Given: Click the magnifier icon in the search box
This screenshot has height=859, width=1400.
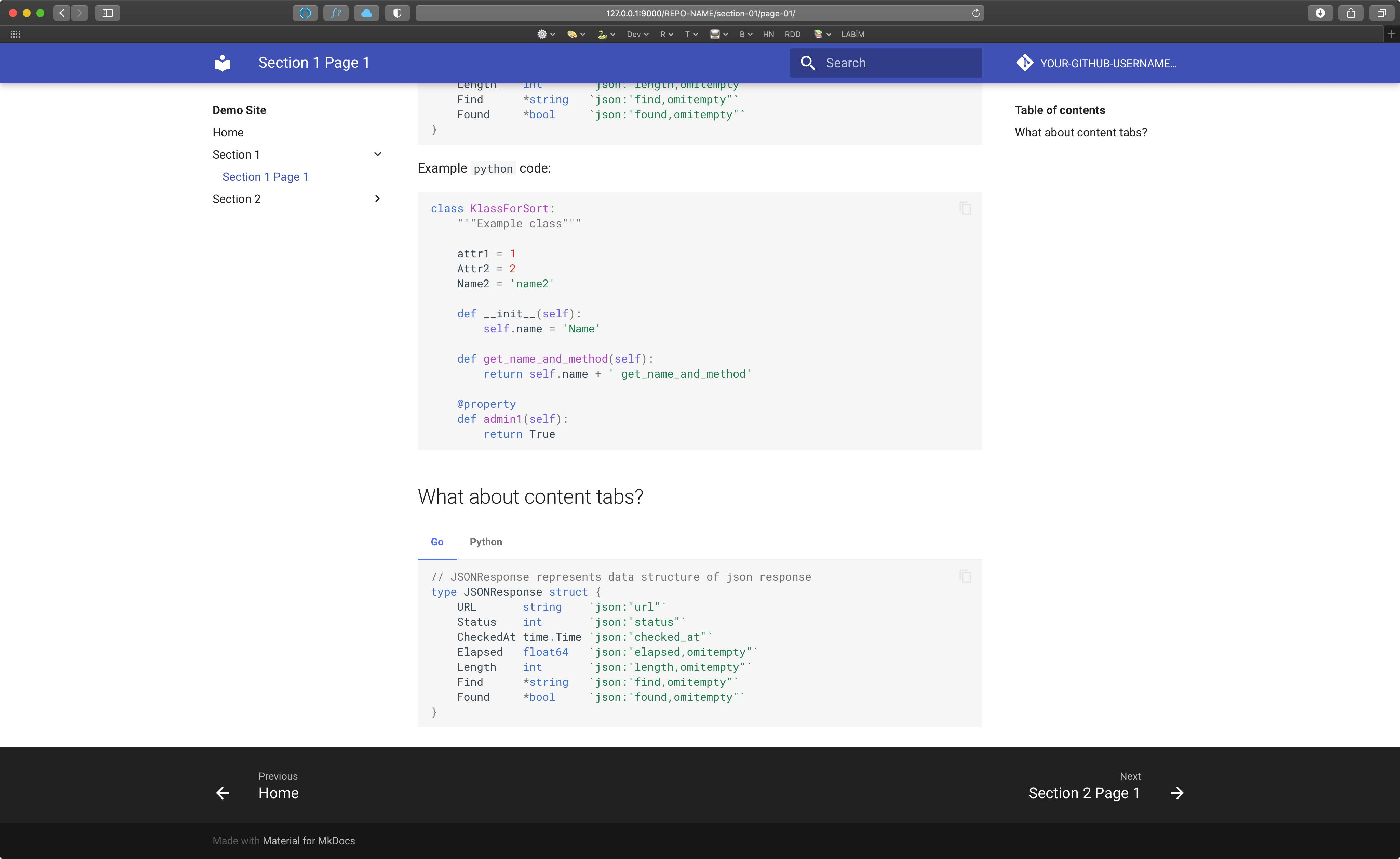Looking at the screenshot, I should pyautogui.click(x=807, y=63).
